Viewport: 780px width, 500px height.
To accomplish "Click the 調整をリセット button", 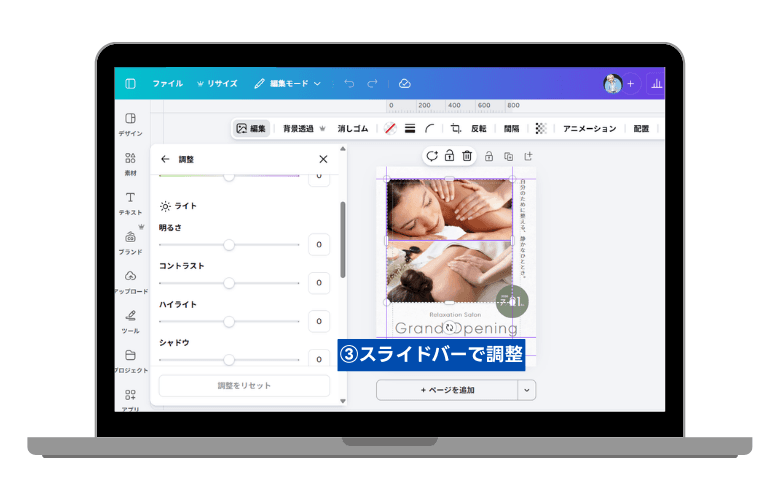I will 244,385.
